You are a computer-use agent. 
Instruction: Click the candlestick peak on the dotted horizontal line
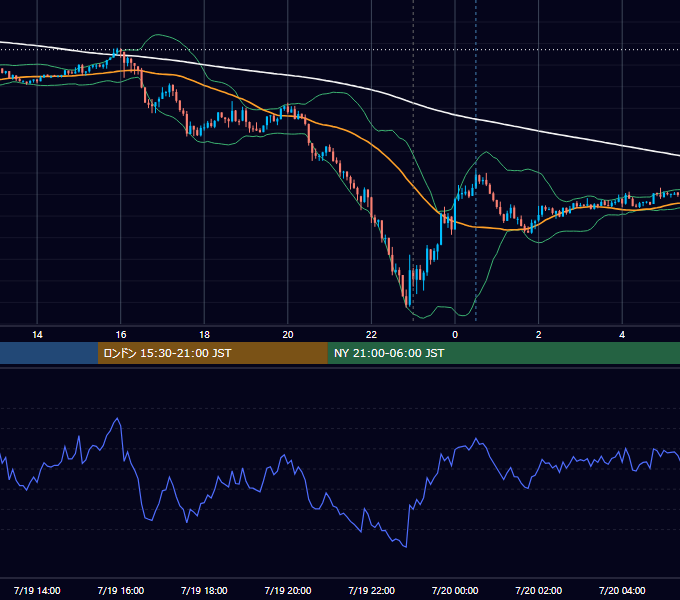[118, 52]
